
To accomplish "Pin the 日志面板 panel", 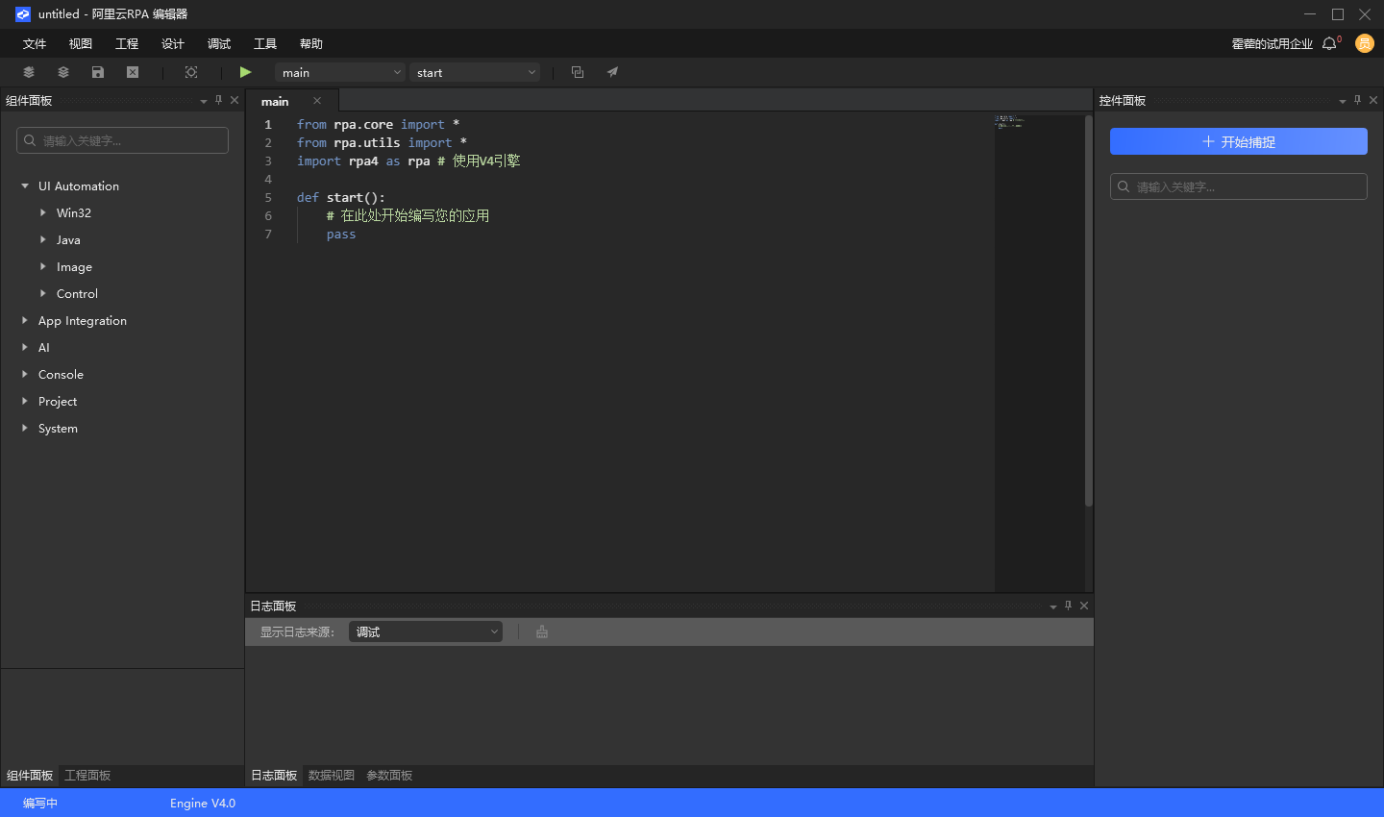I will [1068, 606].
